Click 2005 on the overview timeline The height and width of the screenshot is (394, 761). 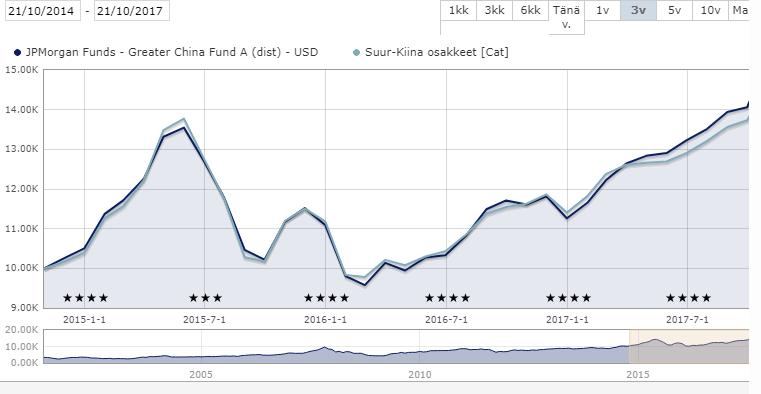pyautogui.click(x=201, y=375)
